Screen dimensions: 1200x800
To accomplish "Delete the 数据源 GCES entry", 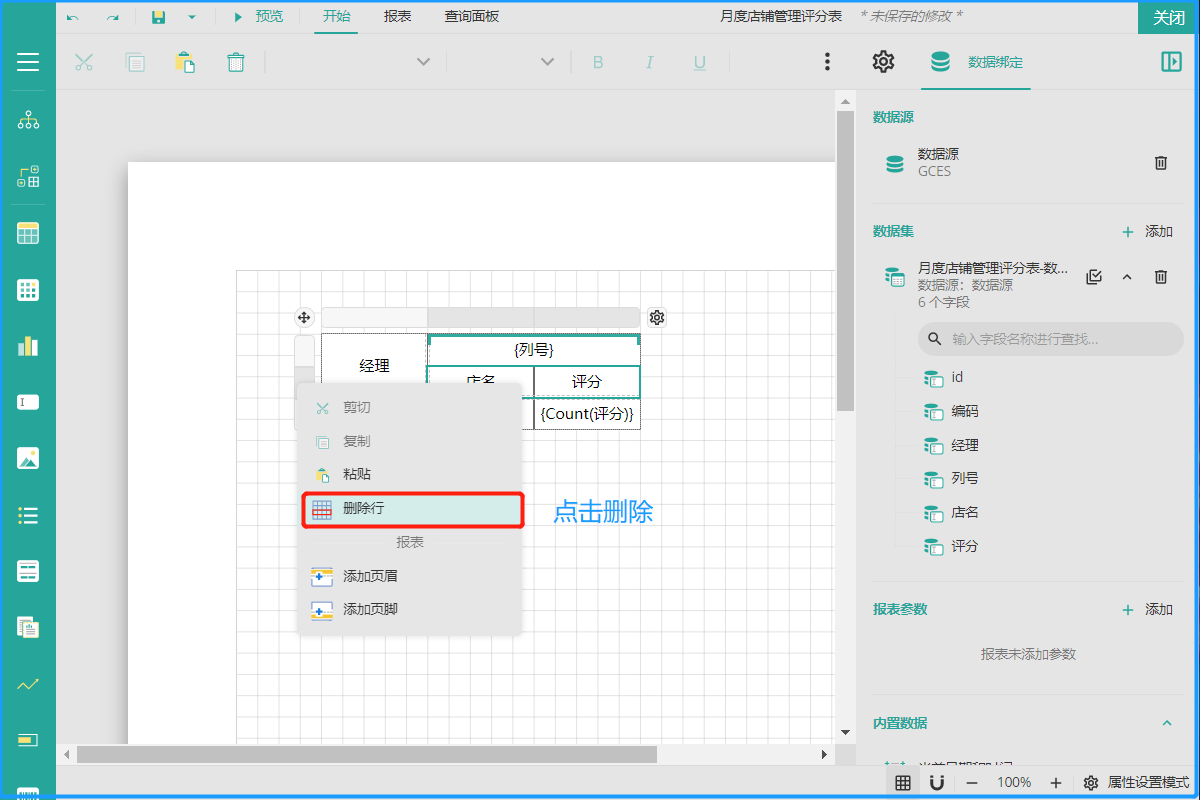I will click(x=1160, y=163).
